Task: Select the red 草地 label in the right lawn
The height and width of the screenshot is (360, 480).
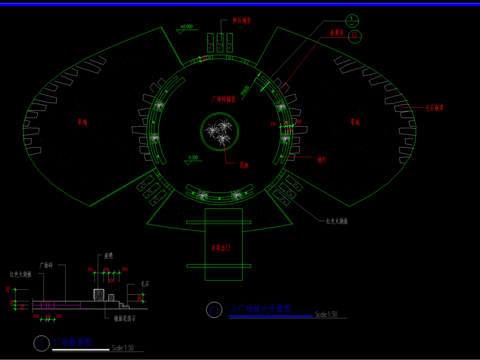Action: (355, 122)
